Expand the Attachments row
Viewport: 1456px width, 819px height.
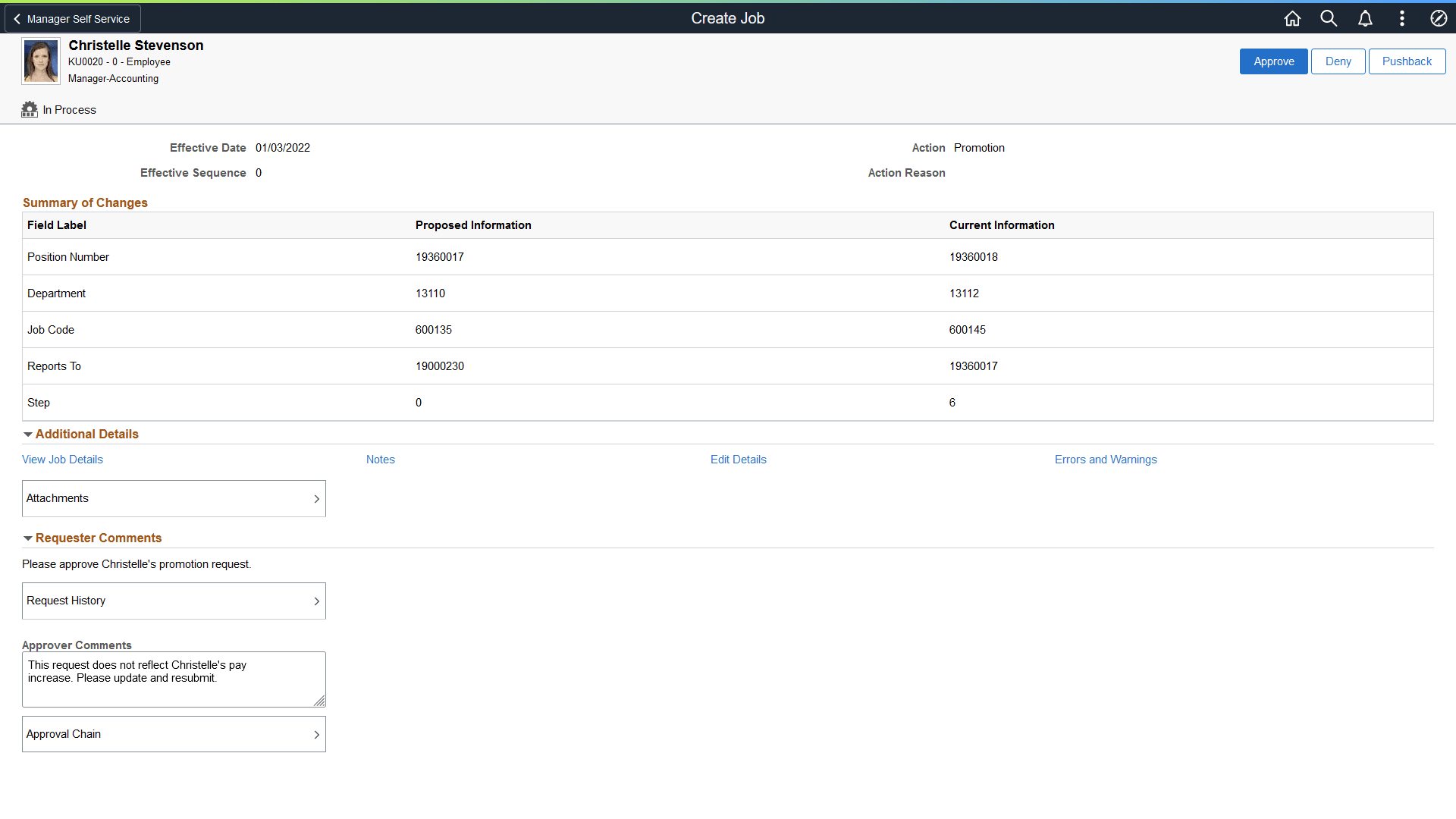click(x=174, y=498)
